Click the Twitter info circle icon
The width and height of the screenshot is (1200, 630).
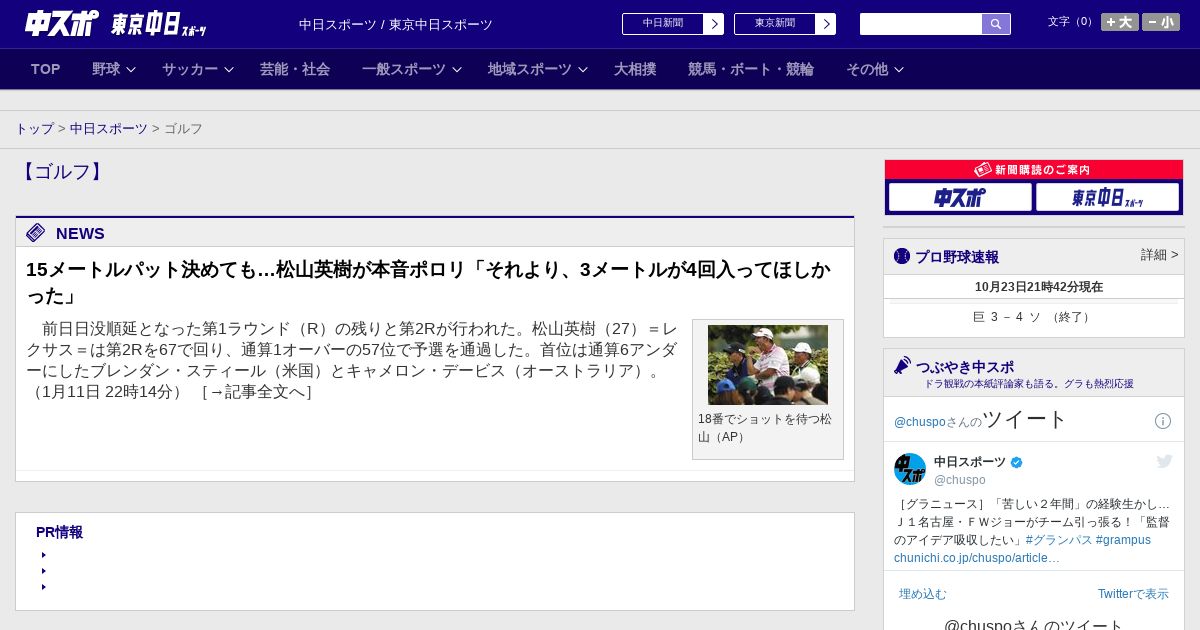1163,421
